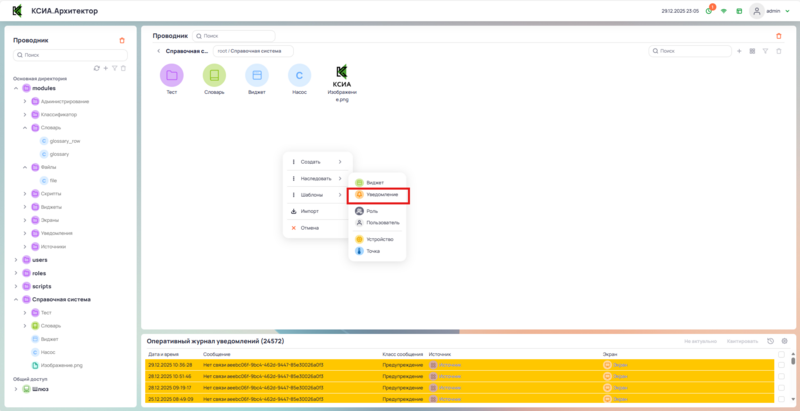Tick the checkbox on second notification row

pyautogui.click(x=781, y=376)
